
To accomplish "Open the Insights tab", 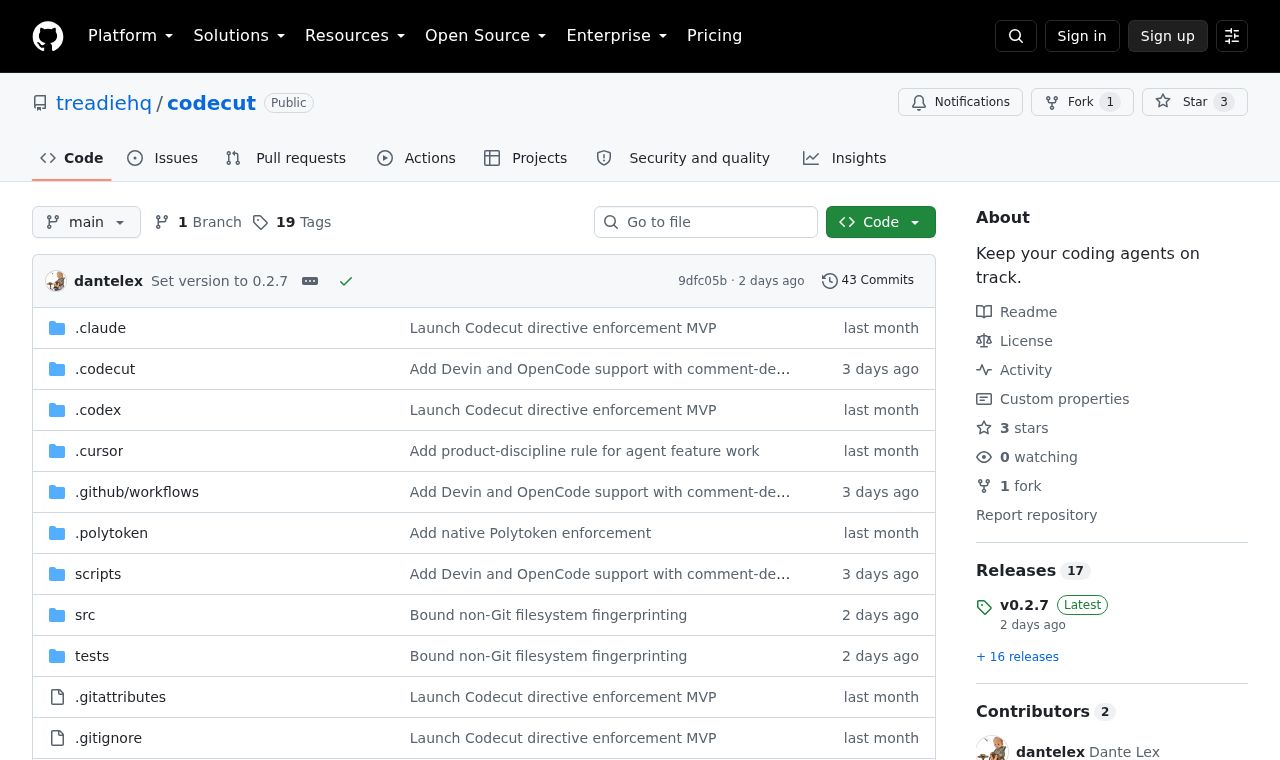I will pyautogui.click(x=845, y=158).
